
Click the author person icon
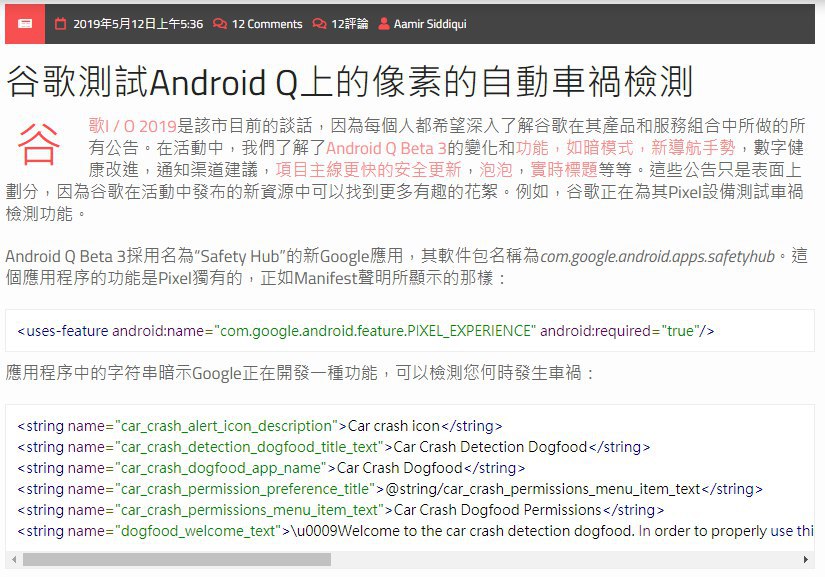pos(384,24)
